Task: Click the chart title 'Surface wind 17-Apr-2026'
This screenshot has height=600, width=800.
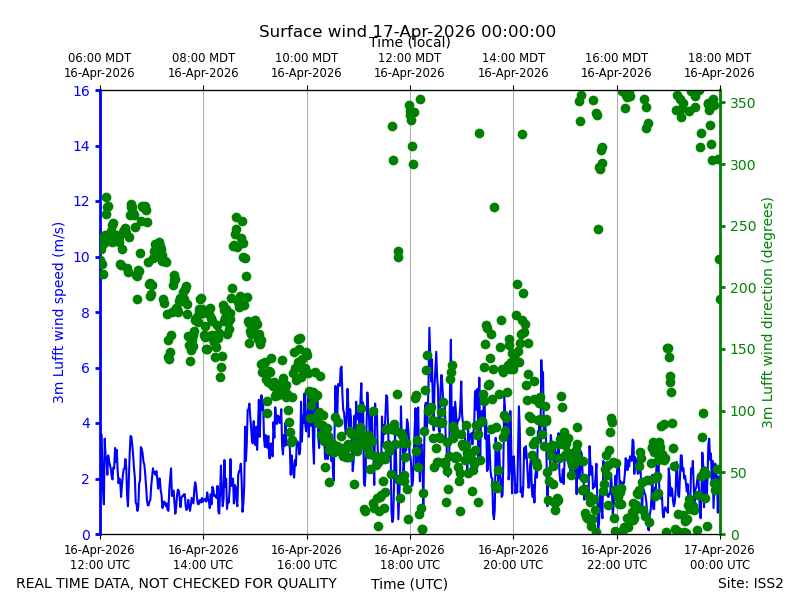Action: point(407,31)
